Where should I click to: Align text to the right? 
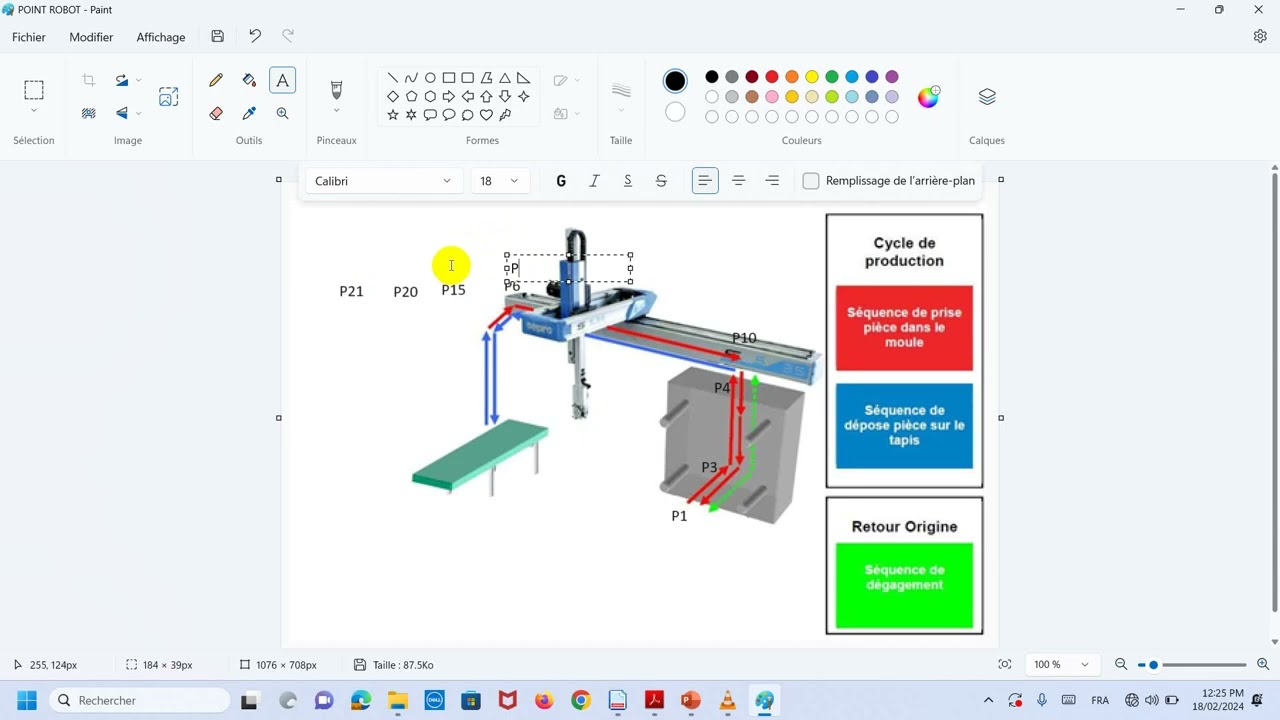(772, 181)
